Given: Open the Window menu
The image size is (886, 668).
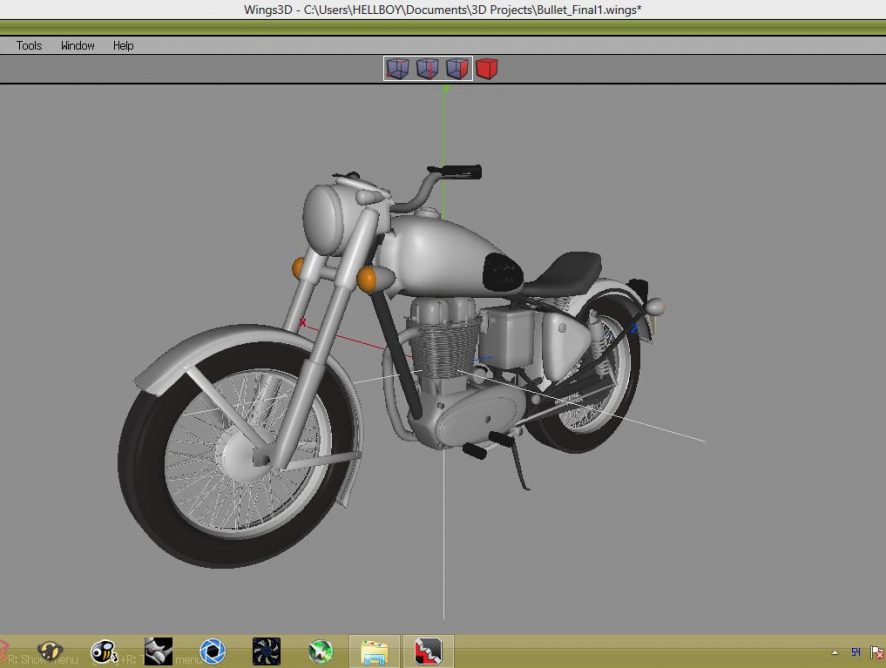Looking at the screenshot, I should (x=78, y=46).
